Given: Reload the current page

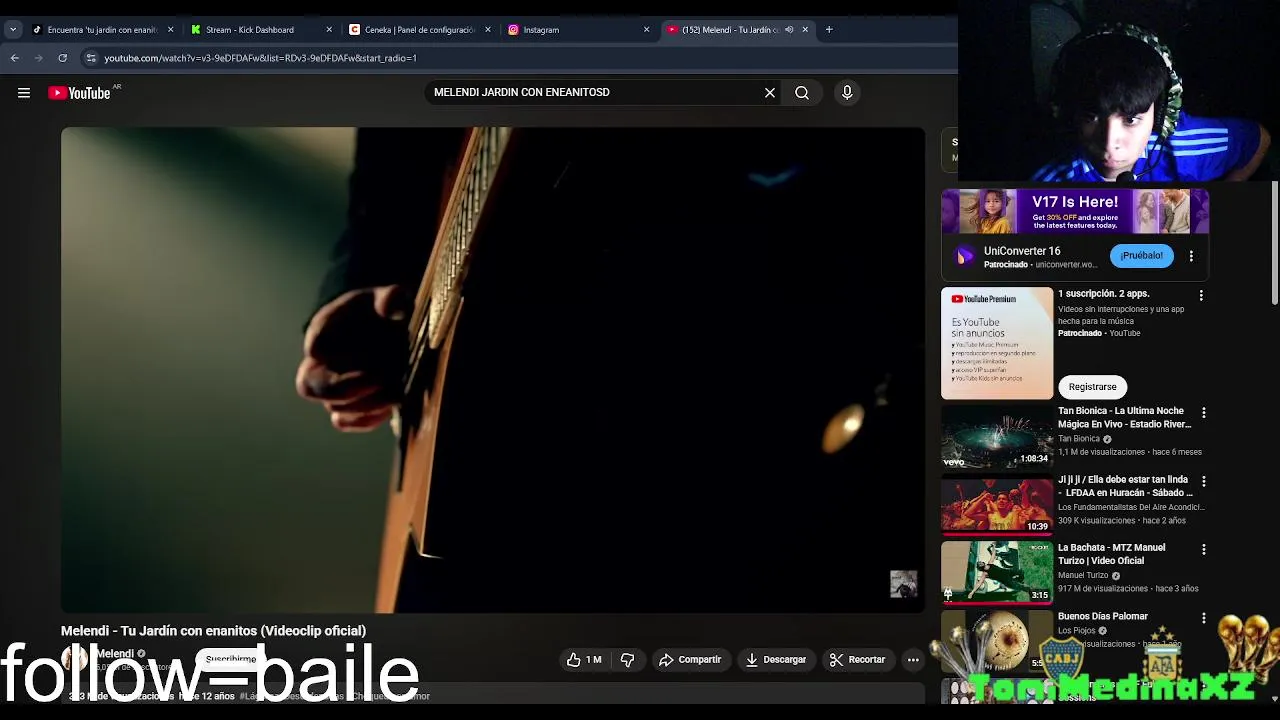Looking at the screenshot, I should (63, 58).
